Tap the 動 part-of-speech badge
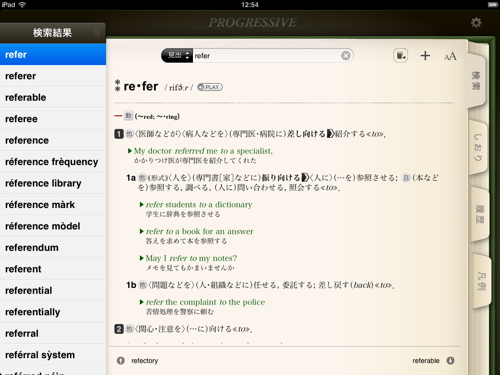500x375 pixels. [x=128, y=116]
